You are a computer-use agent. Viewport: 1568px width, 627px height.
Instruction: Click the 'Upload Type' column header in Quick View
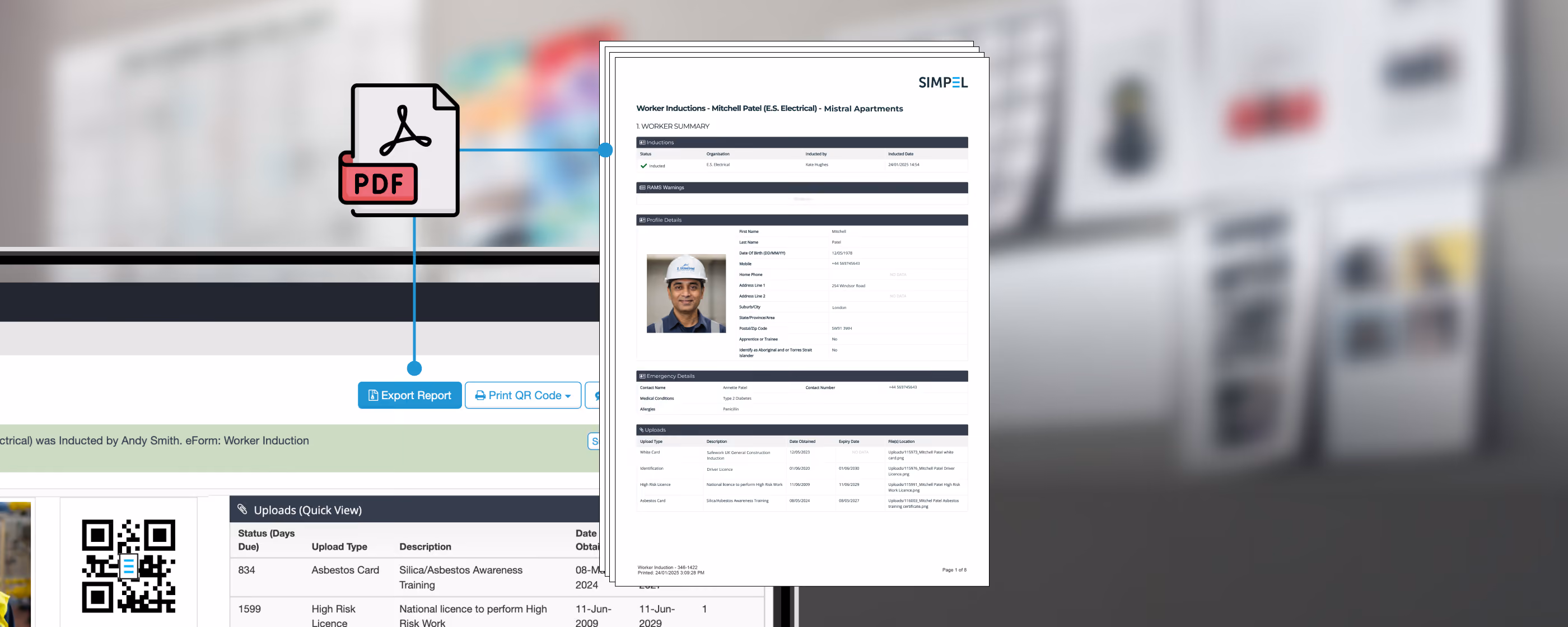(x=340, y=546)
